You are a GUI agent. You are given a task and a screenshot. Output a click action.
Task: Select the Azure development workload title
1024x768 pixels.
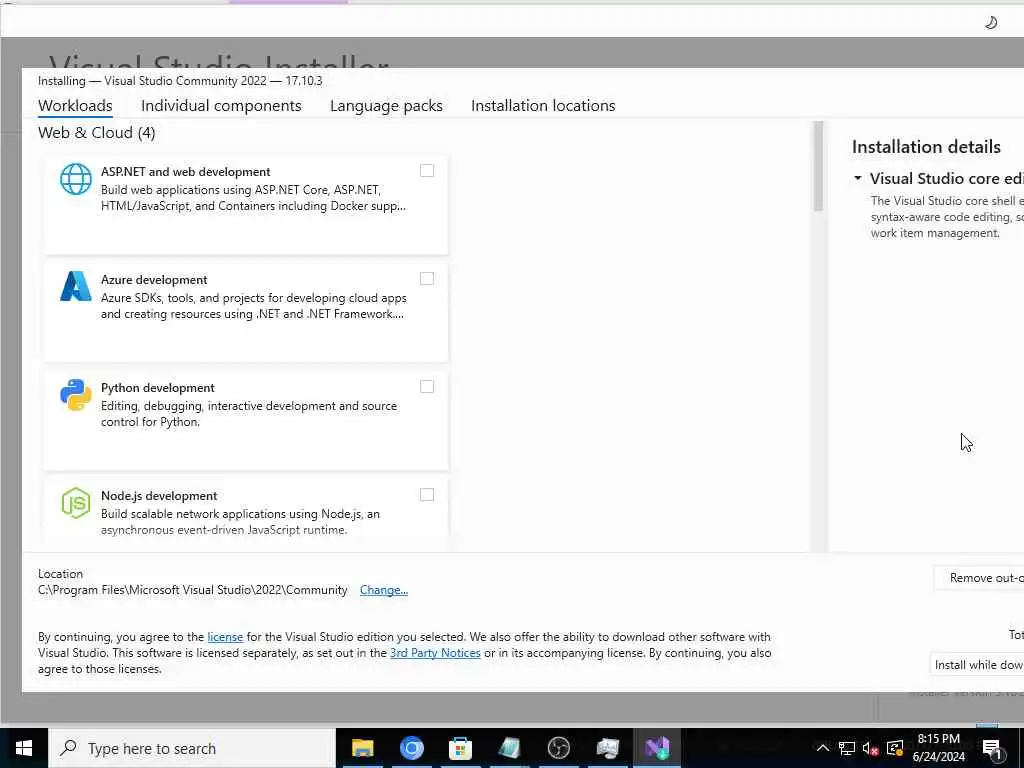154,280
